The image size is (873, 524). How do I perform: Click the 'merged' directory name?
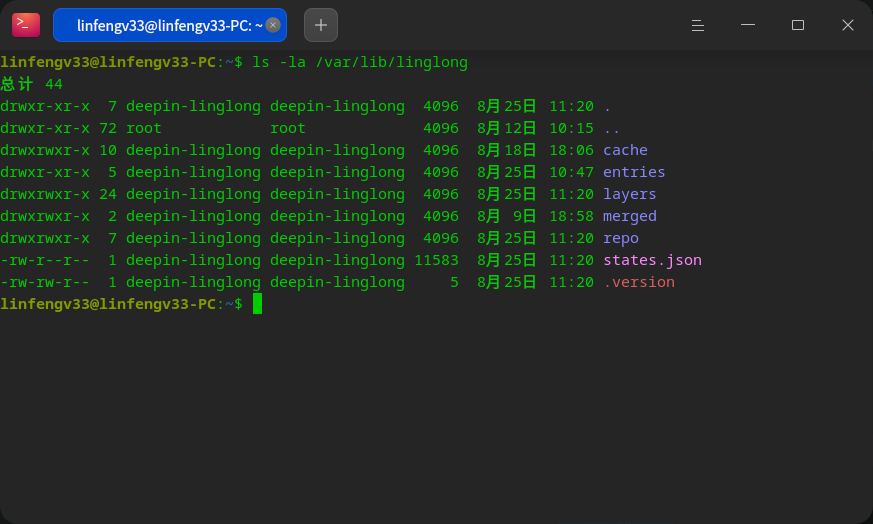click(630, 216)
